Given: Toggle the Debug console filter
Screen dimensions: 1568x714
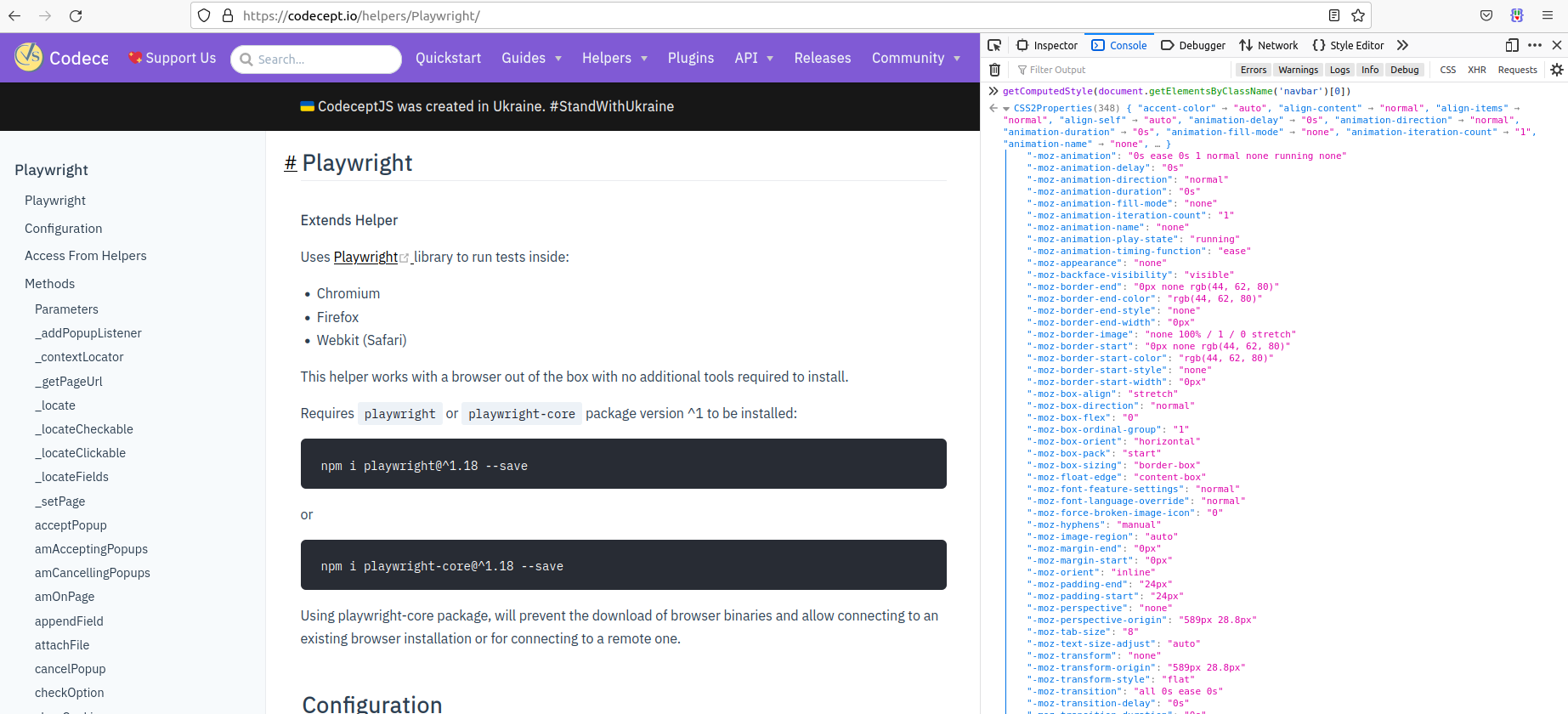Looking at the screenshot, I should [x=1405, y=70].
